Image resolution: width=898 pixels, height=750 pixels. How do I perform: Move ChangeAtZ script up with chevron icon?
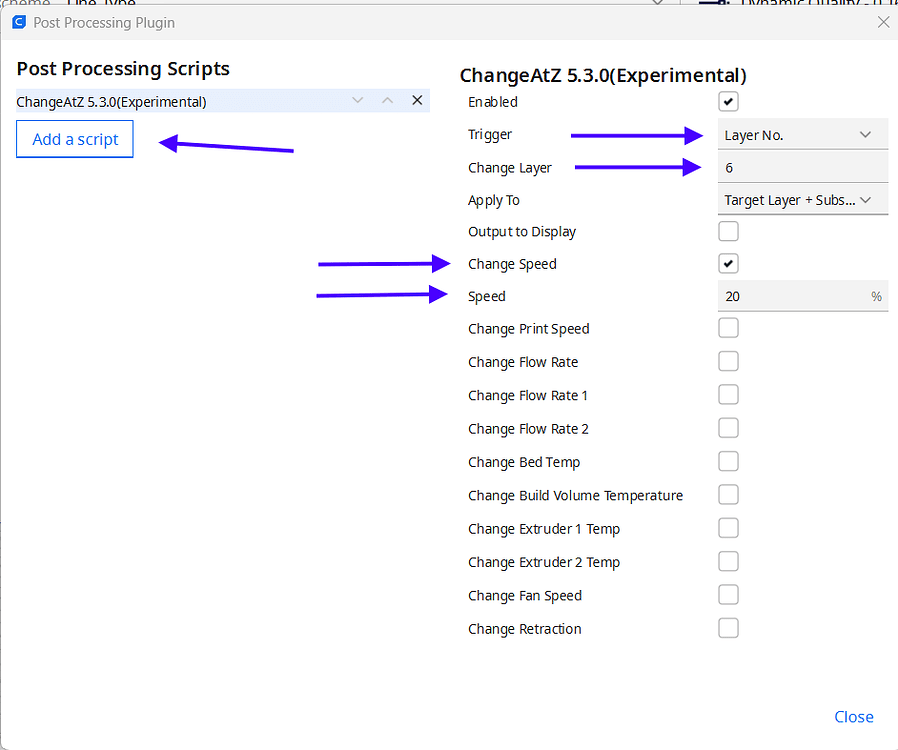click(388, 100)
